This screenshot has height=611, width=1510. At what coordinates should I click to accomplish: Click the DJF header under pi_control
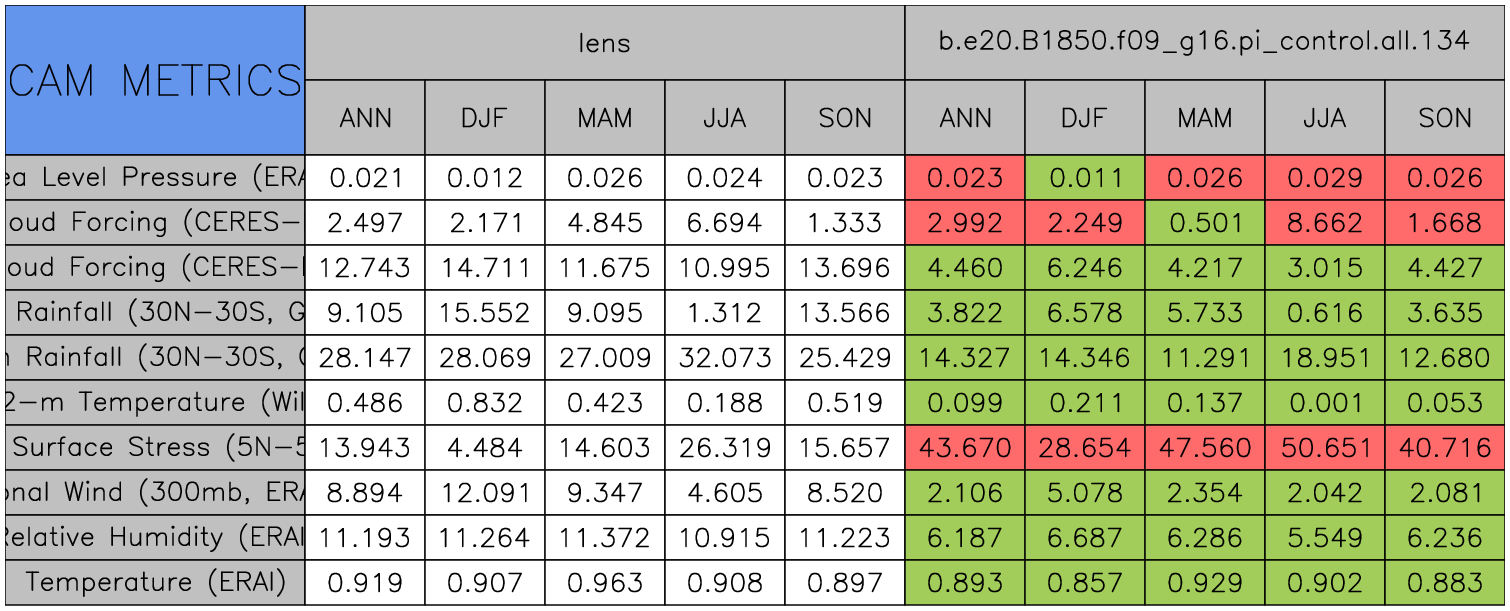click(1084, 118)
